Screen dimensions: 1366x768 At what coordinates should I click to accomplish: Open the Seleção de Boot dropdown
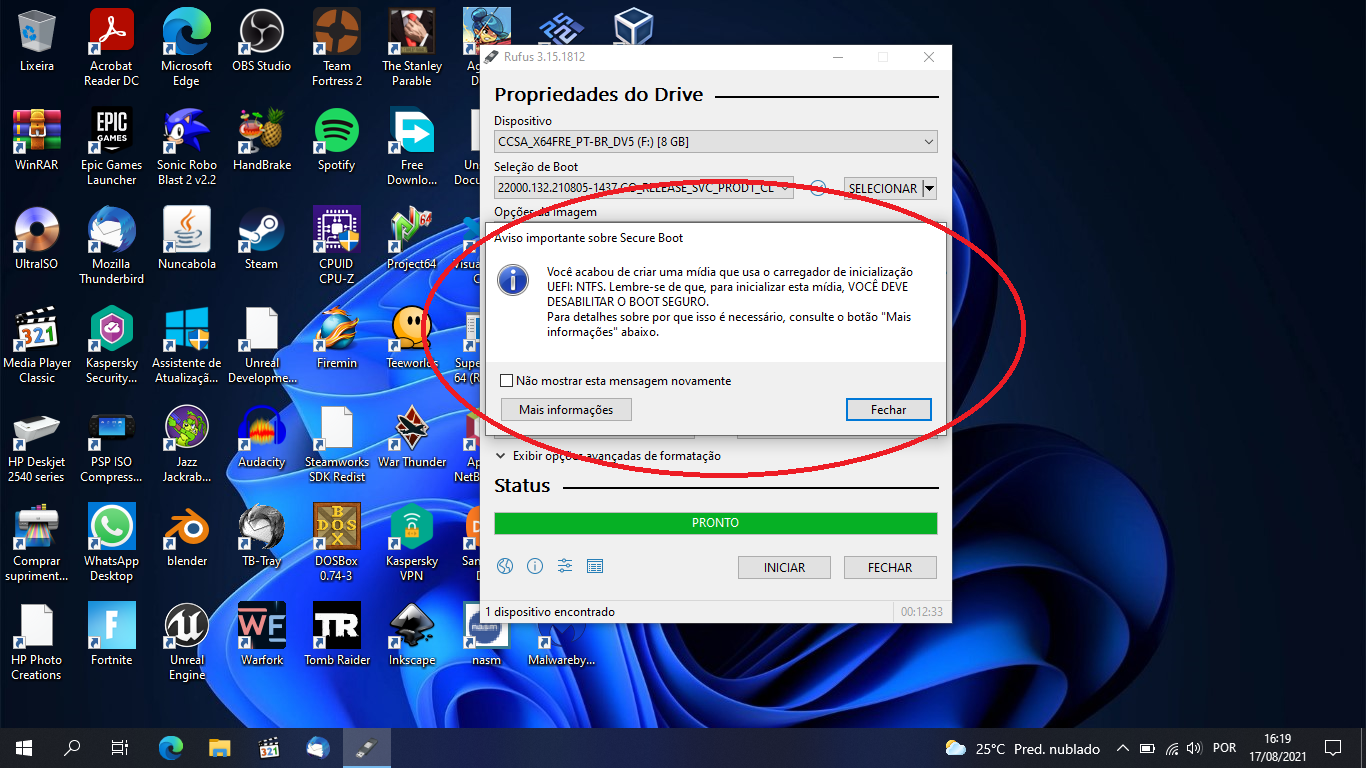click(644, 188)
